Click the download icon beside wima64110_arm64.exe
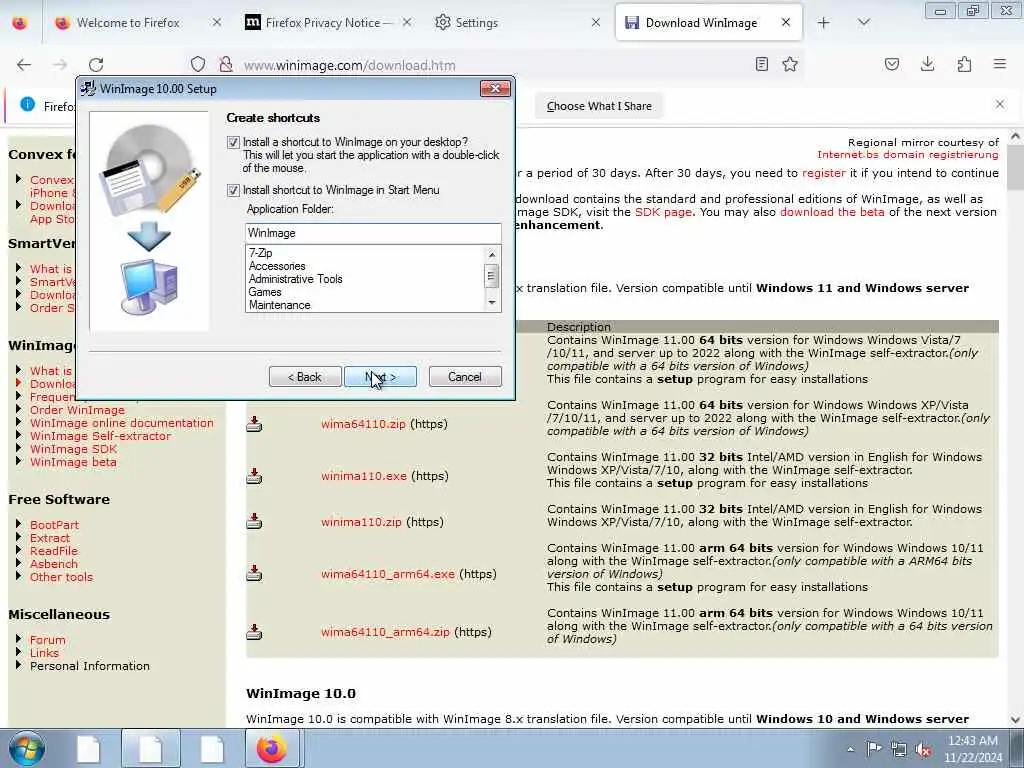This screenshot has height=768, width=1024. point(254,573)
